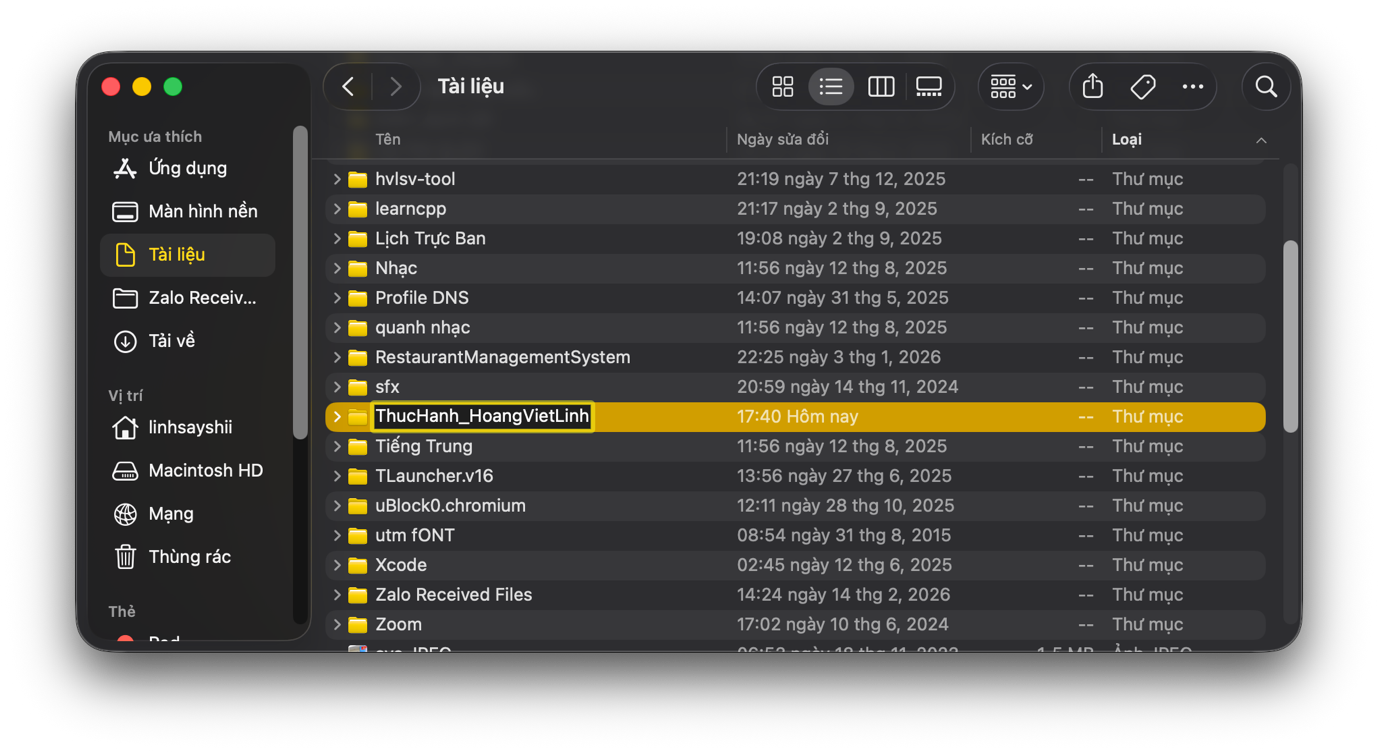Image resolution: width=1378 pixels, height=752 pixels.
Task: Switch to icon grid view
Action: pyautogui.click(x=783, y=87)
